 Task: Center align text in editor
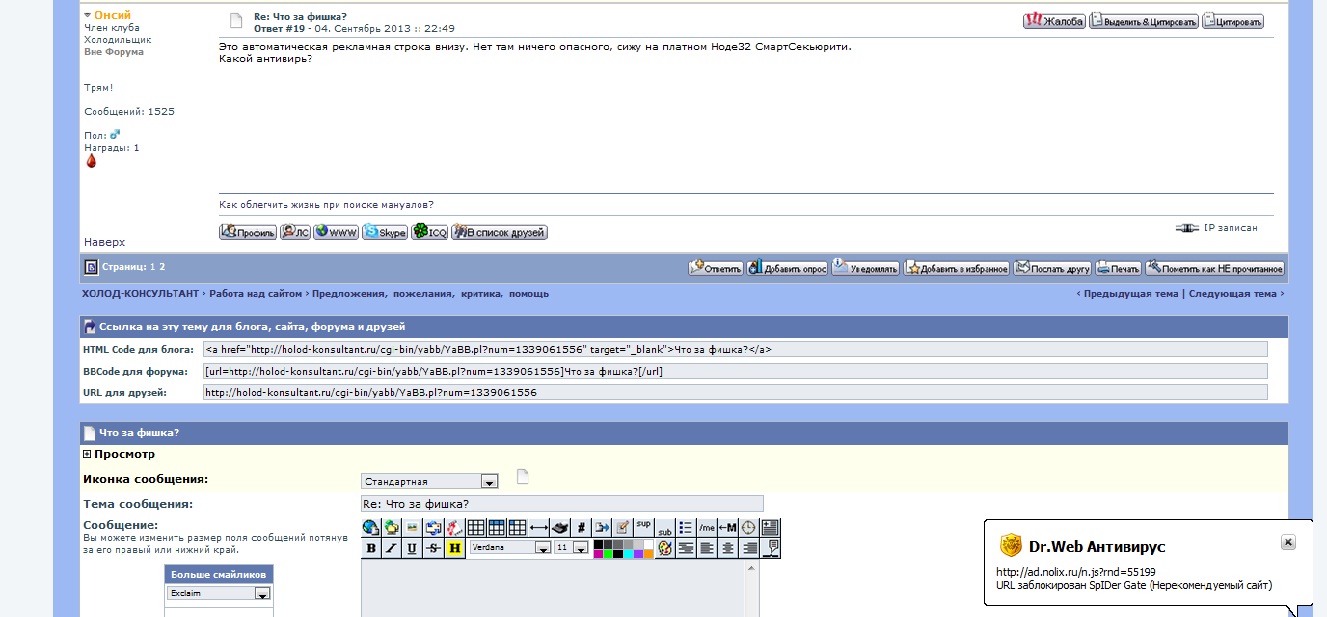(x=728, y=548)
